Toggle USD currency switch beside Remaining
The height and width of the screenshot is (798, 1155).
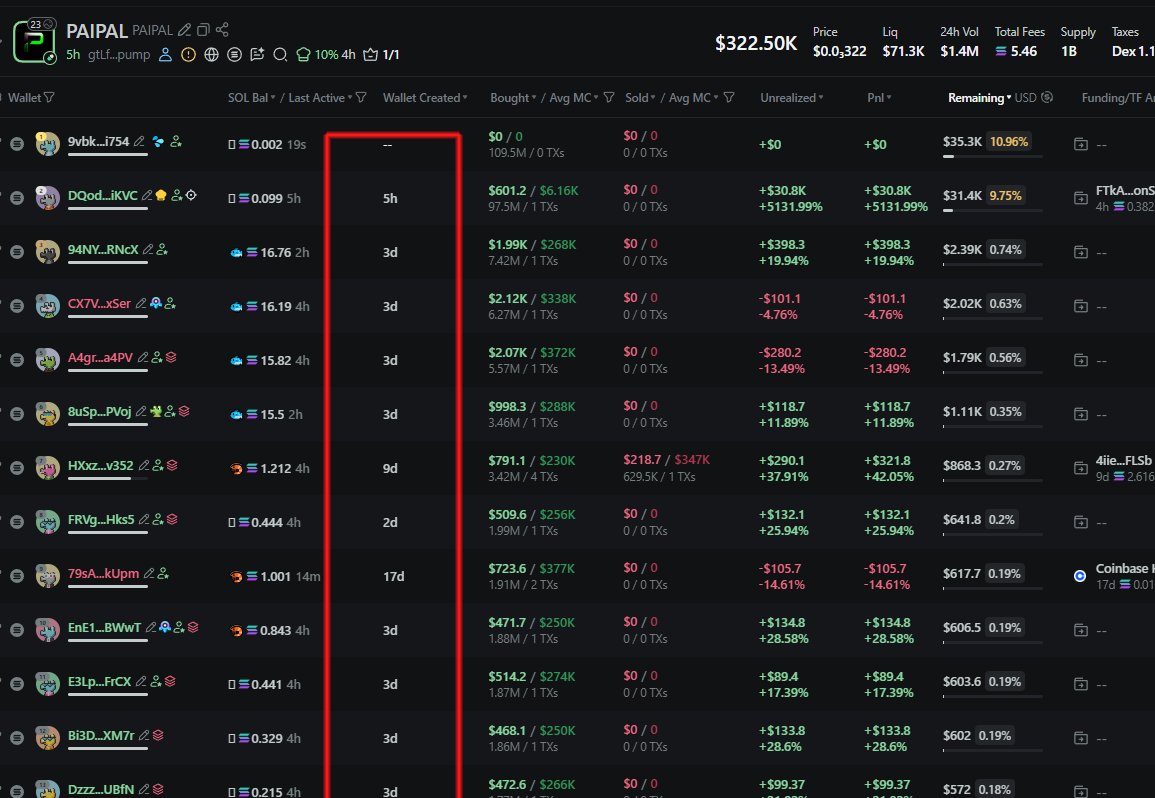(1047, 98)
